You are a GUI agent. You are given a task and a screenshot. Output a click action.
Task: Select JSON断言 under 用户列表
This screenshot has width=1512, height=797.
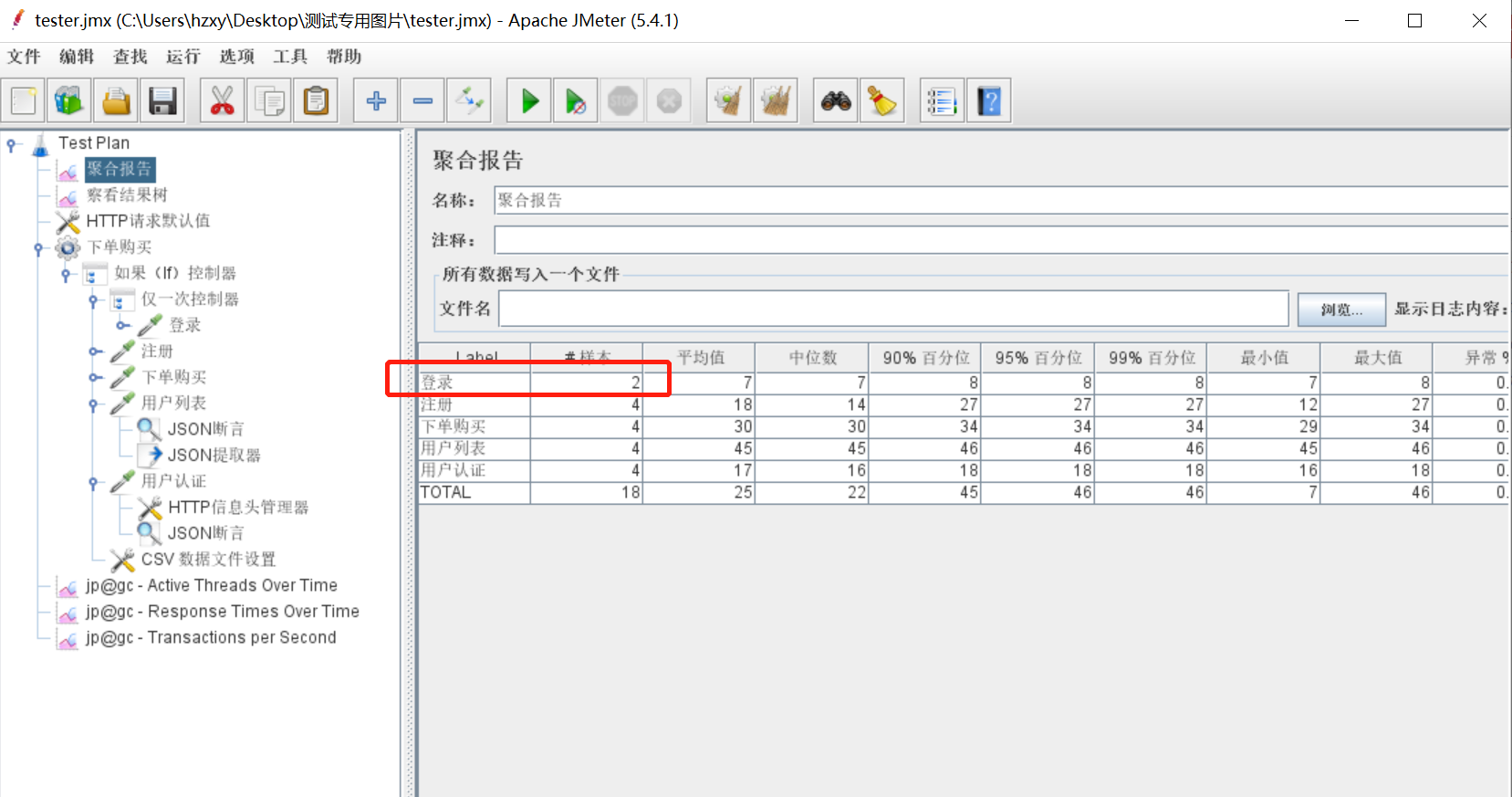click(x=205, y=429)
